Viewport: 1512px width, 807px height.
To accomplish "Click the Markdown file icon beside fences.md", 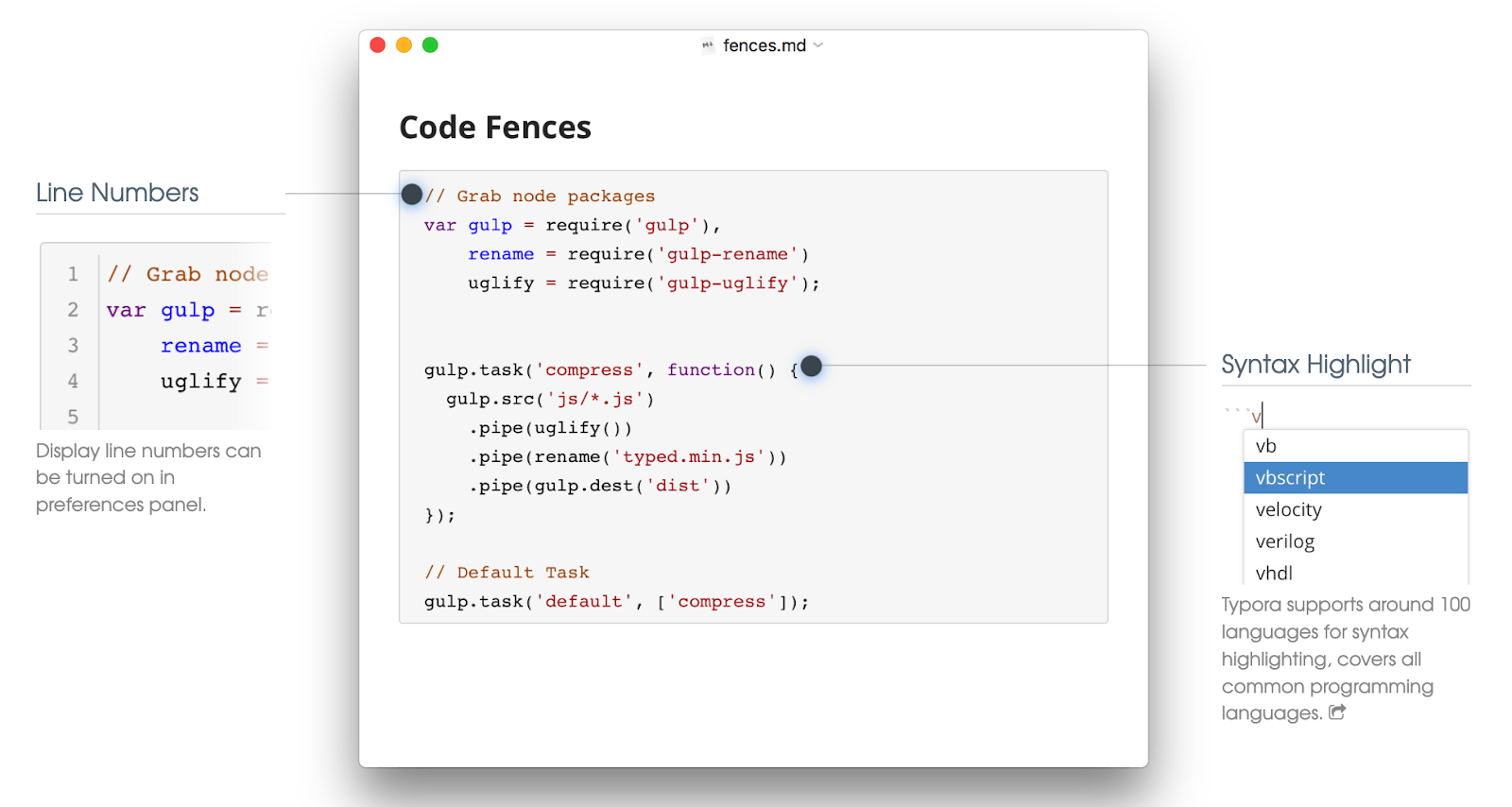I will [707, 44].
